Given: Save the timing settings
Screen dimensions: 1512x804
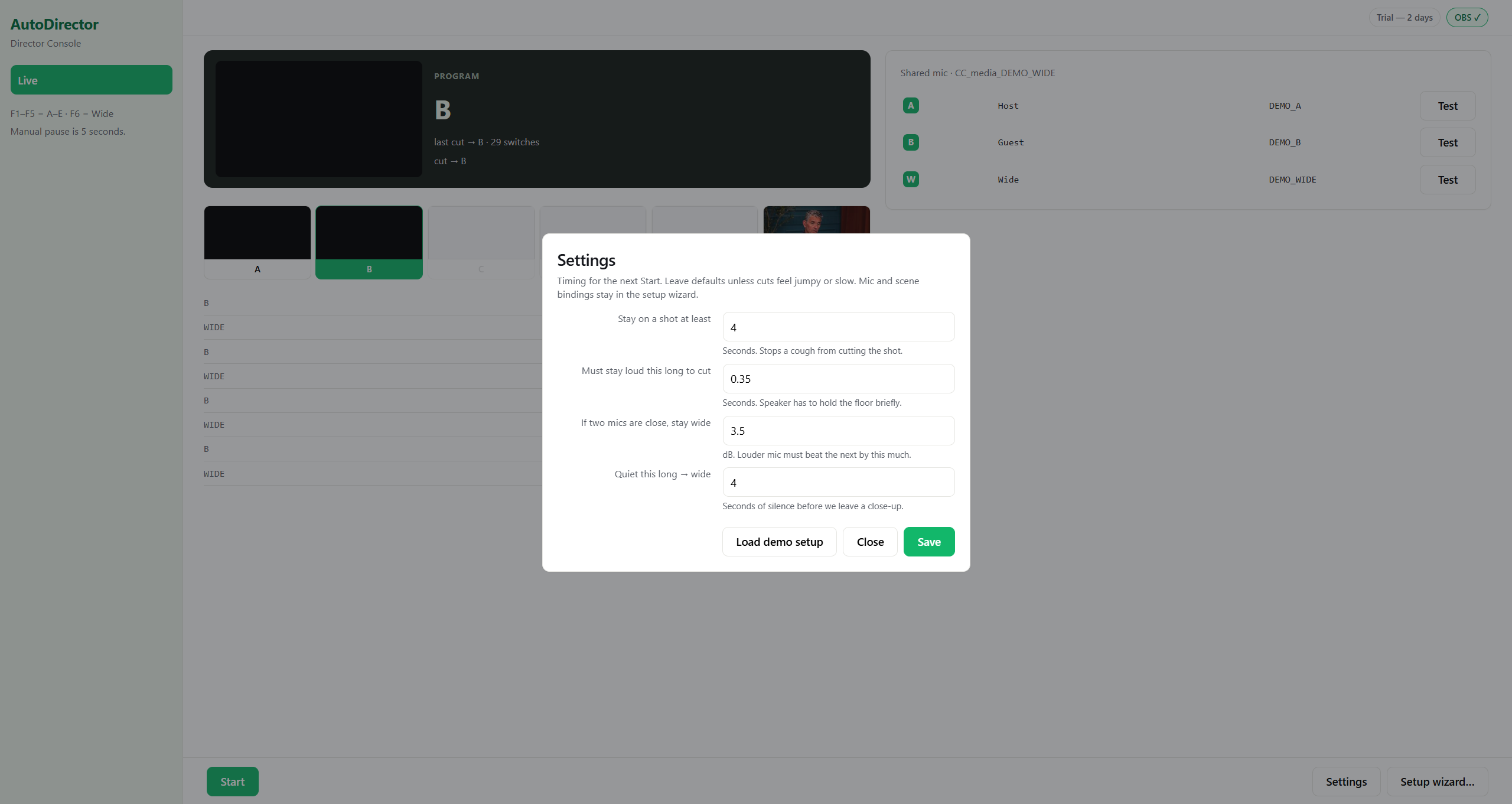Looking at the screenshot, I should tap(929, 542).
